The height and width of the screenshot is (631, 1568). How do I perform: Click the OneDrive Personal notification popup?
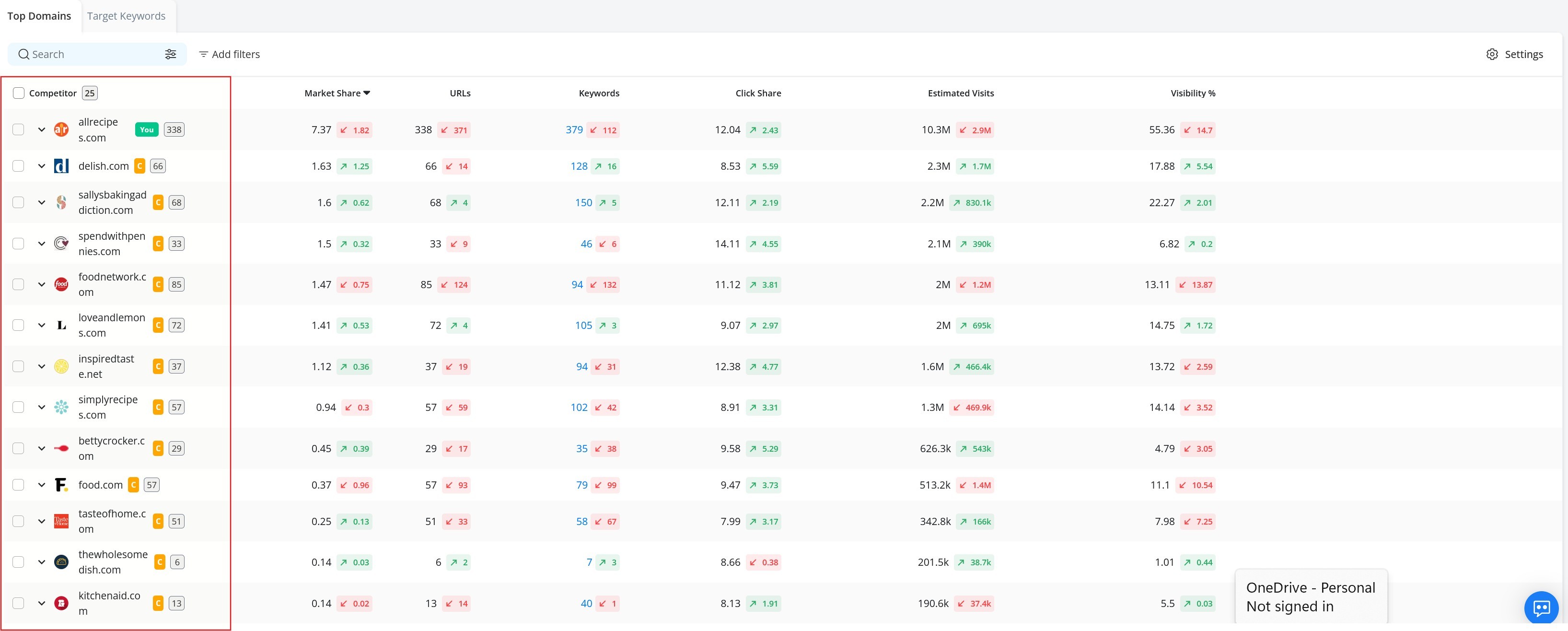[1311, 597]
